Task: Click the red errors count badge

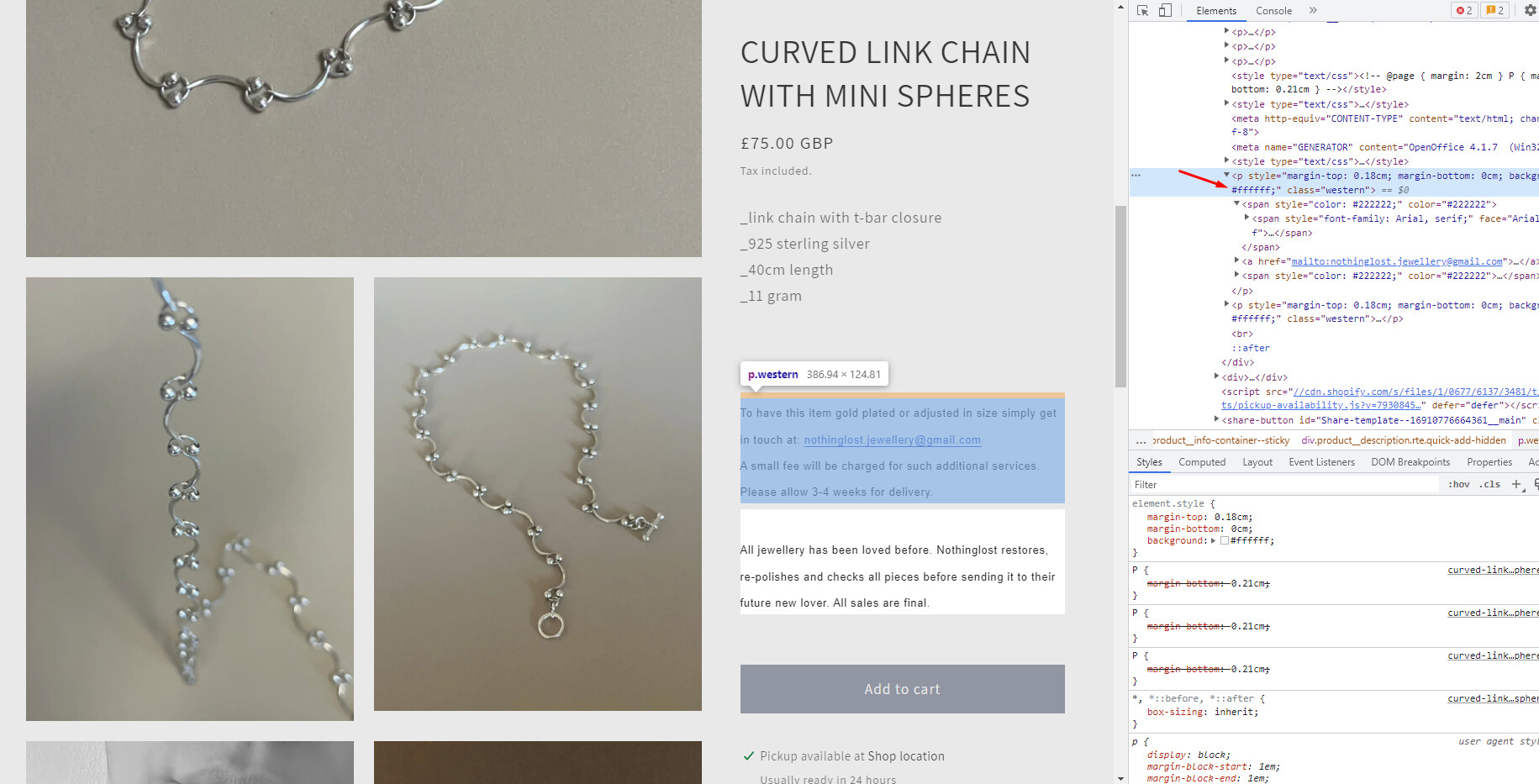Action: tap(1464, 10)
